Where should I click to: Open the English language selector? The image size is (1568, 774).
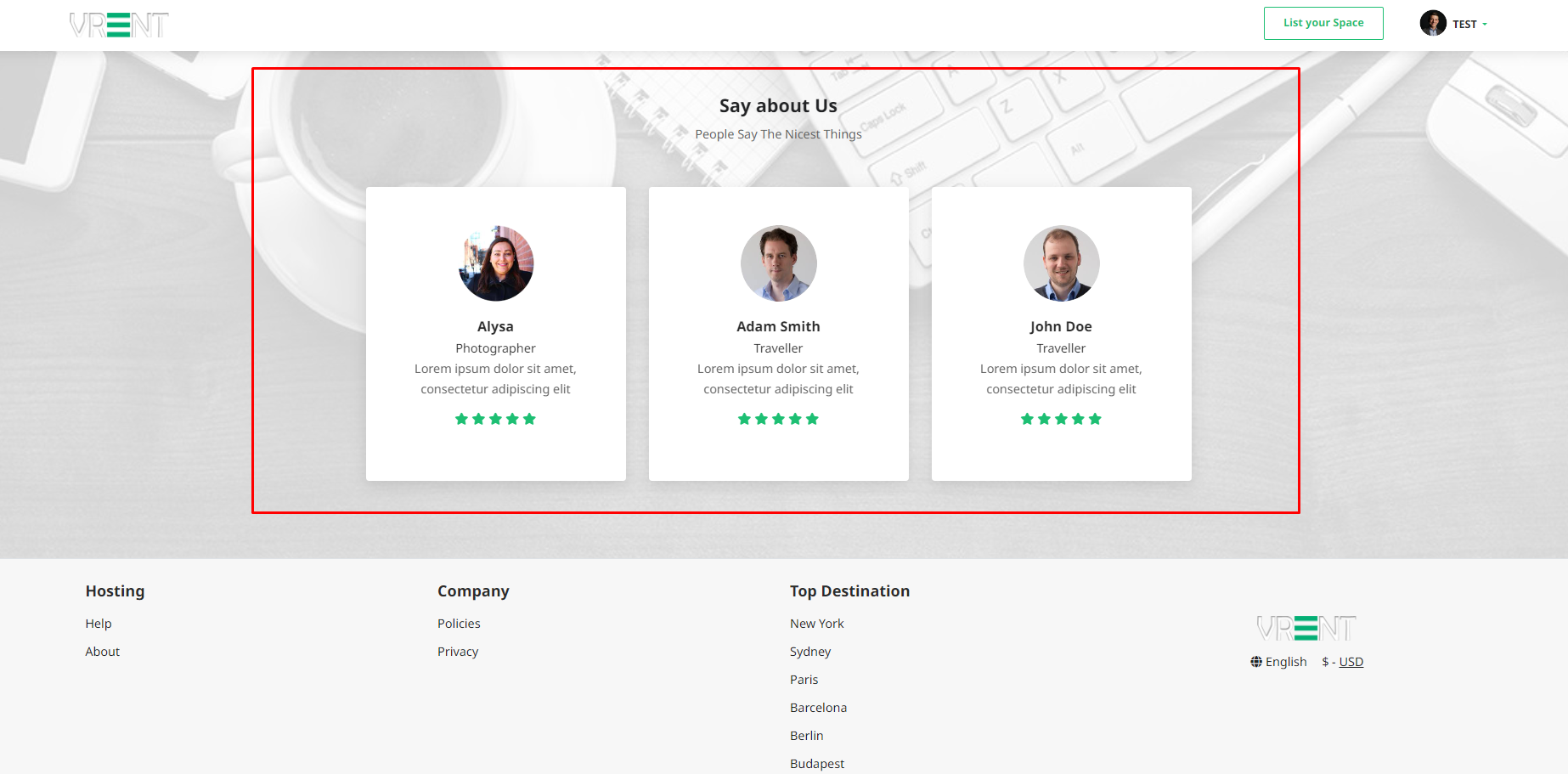click(x=1285, y=662)
